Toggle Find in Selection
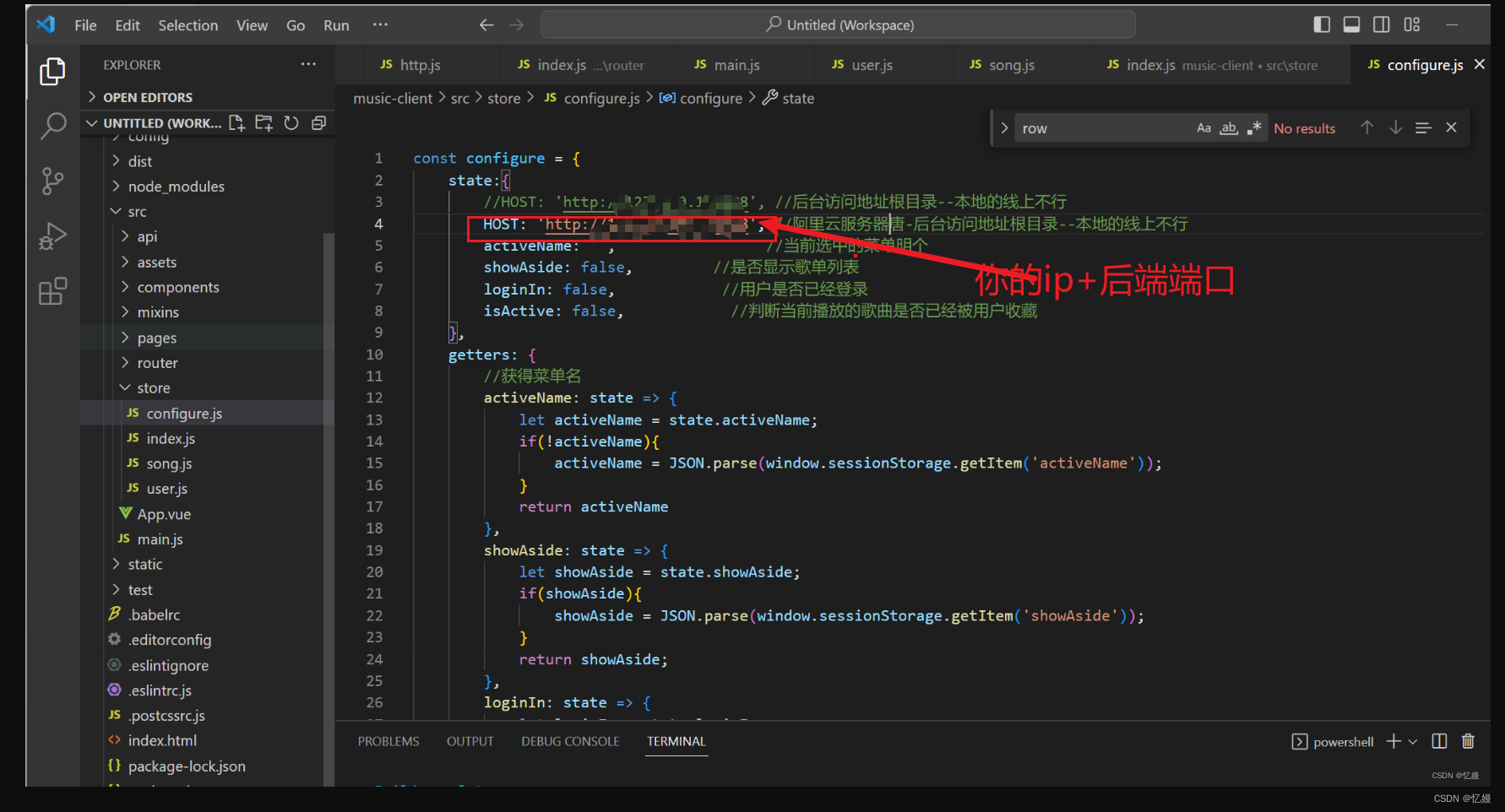 [1423, 127]
